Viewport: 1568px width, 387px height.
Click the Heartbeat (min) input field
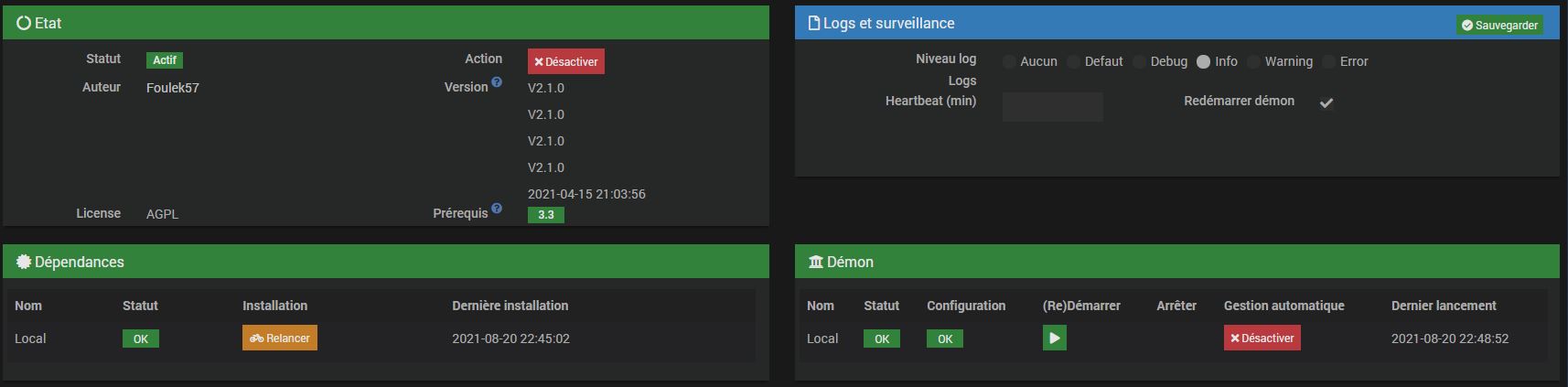click(x=1052, y=106)
